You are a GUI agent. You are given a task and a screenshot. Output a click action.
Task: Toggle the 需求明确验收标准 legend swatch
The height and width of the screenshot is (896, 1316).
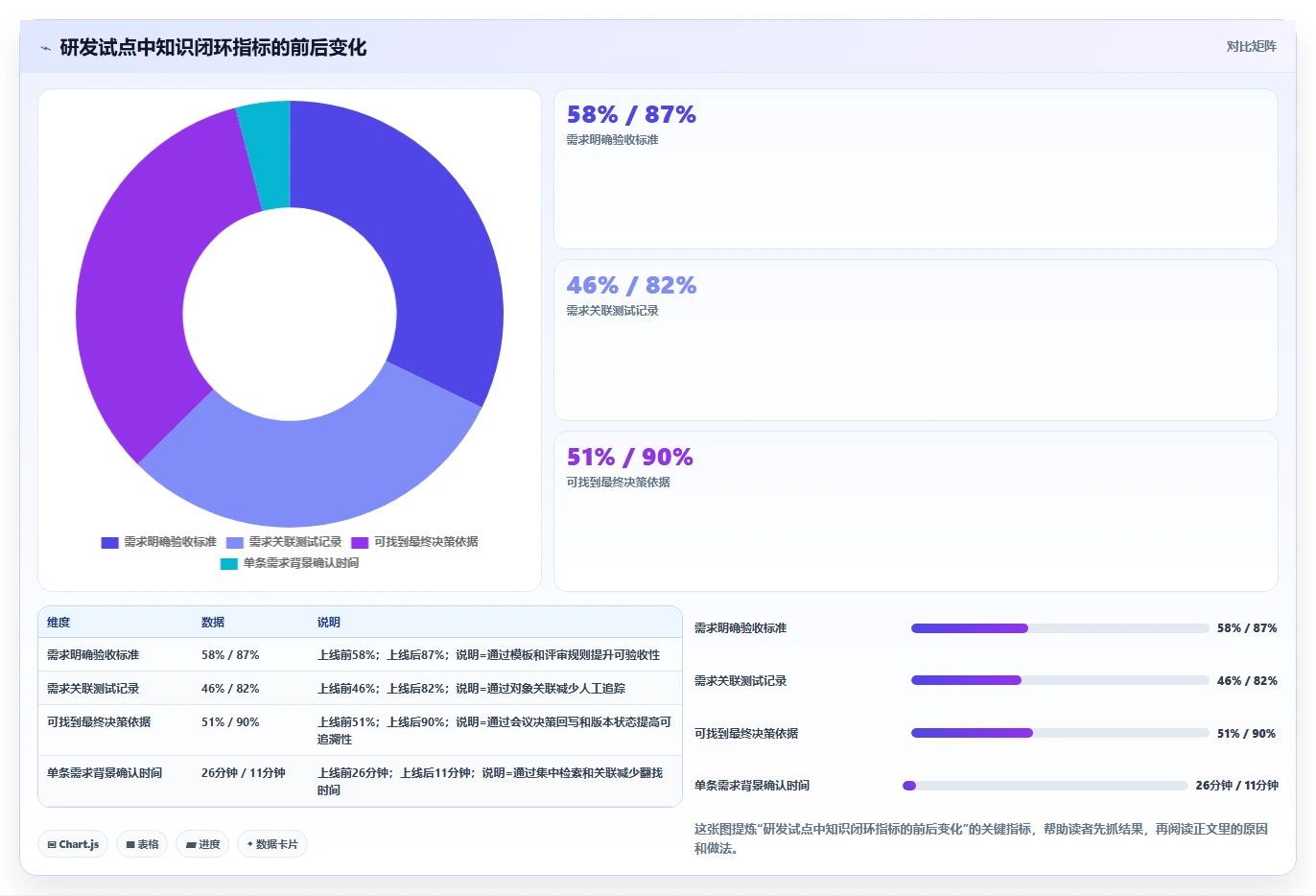(109, 542)
